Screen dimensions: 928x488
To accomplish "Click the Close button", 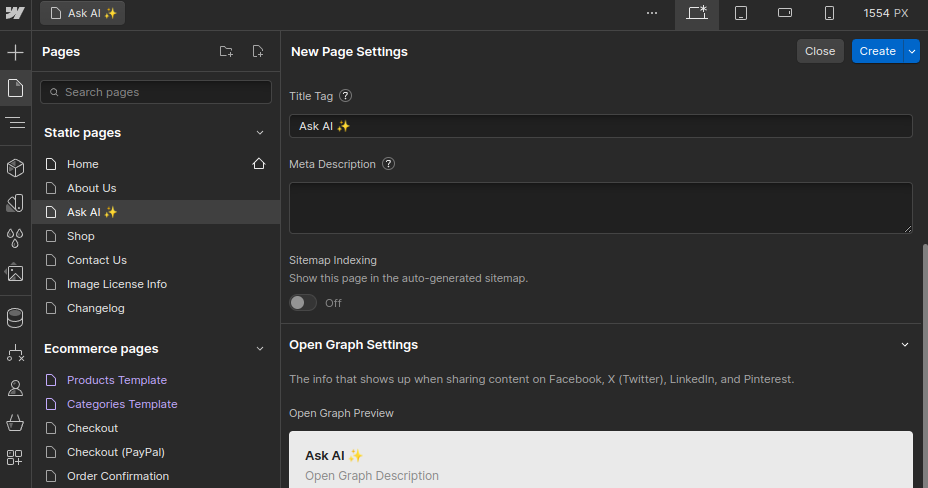I will point(820,51).
